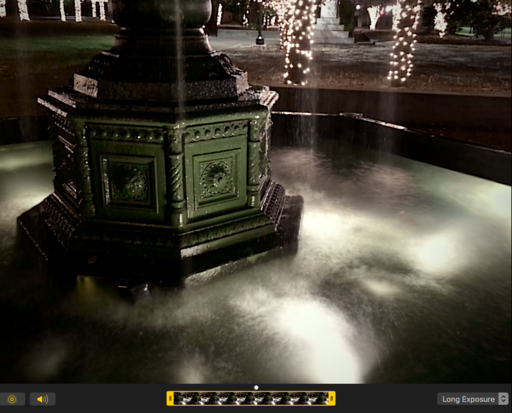Click the left yellow trim handle
Image resolution: width=512 pixels, height=413 pixels.
170,398
